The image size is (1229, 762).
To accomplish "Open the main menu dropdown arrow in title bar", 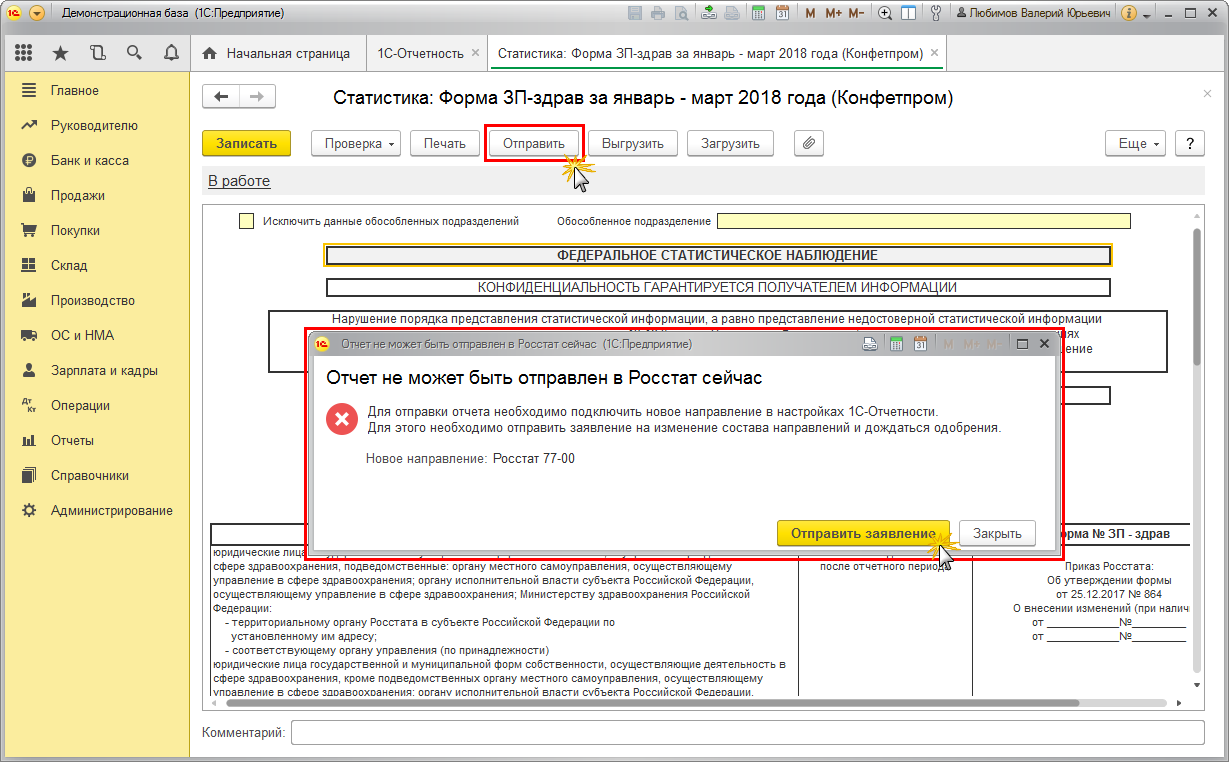I will [x=37, y=14].
